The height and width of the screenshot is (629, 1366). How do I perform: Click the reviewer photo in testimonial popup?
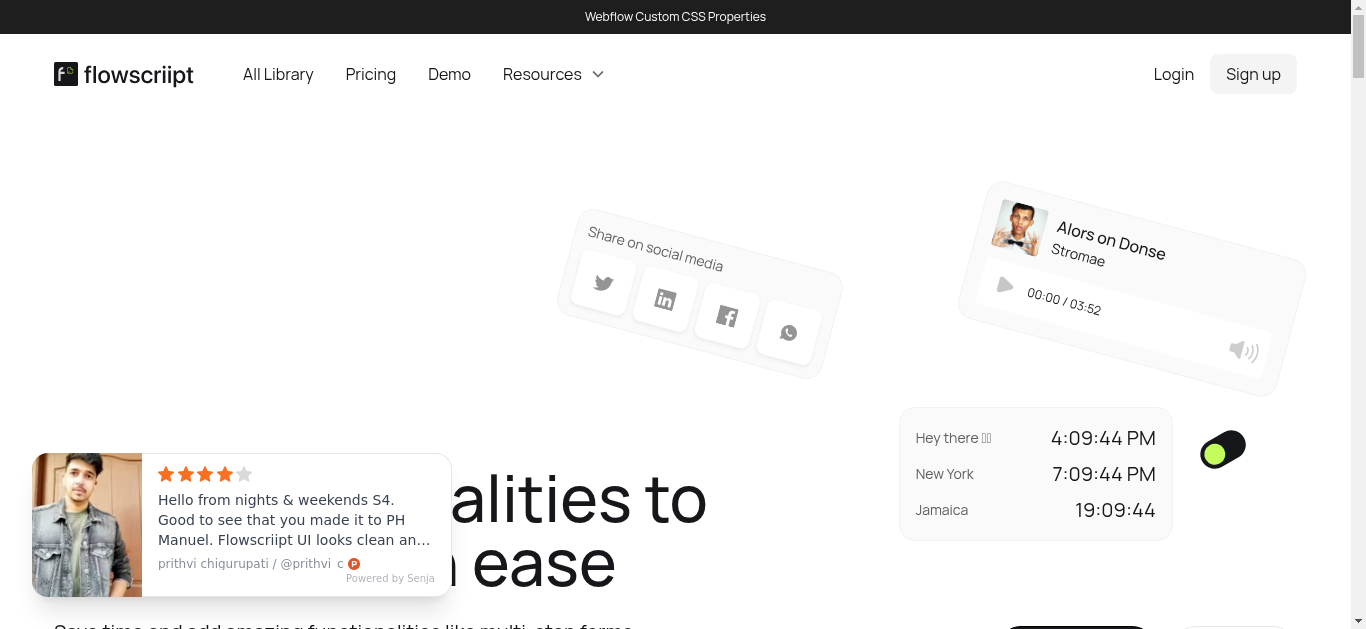point(87,525)
